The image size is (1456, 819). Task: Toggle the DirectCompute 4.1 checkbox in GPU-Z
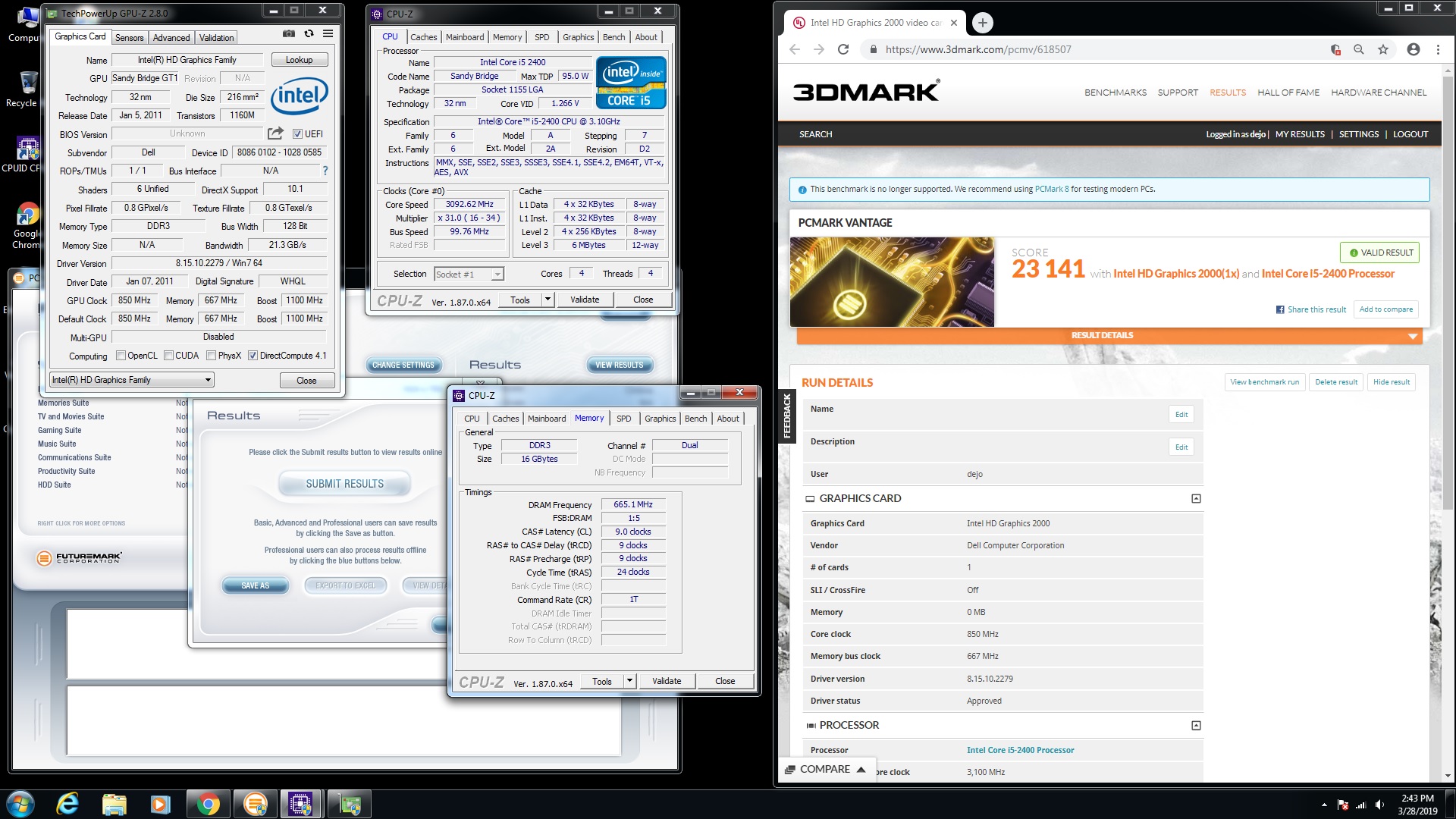pyautogui.click(x=253, y=356)
